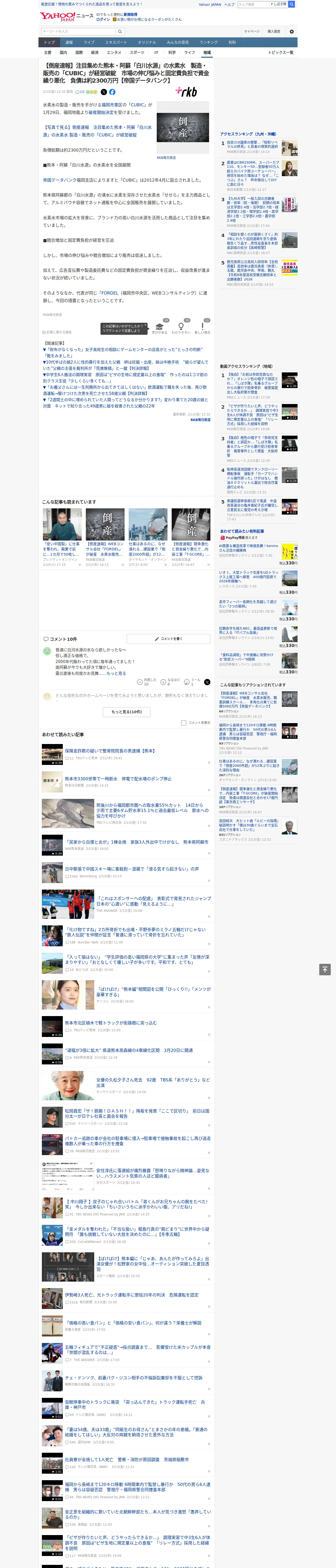The height and width of the screenshot is (1568, 336).
Task: Open the 経済 category
Action: click(x=94, y=52)
